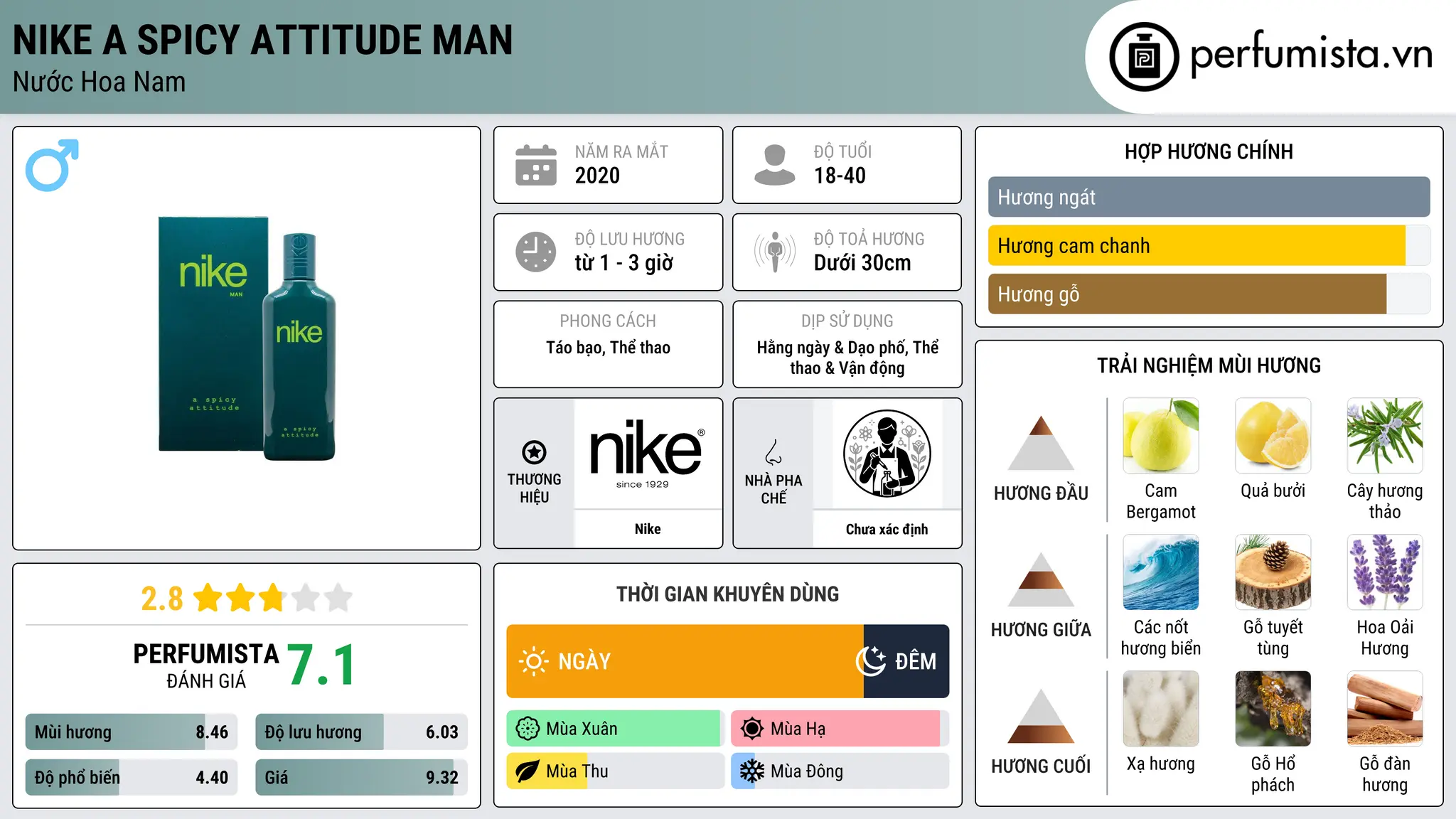Screen dimensions: 1456x819
Task: Click the dark Đêm nighttime bar
Action: [906, 661]
